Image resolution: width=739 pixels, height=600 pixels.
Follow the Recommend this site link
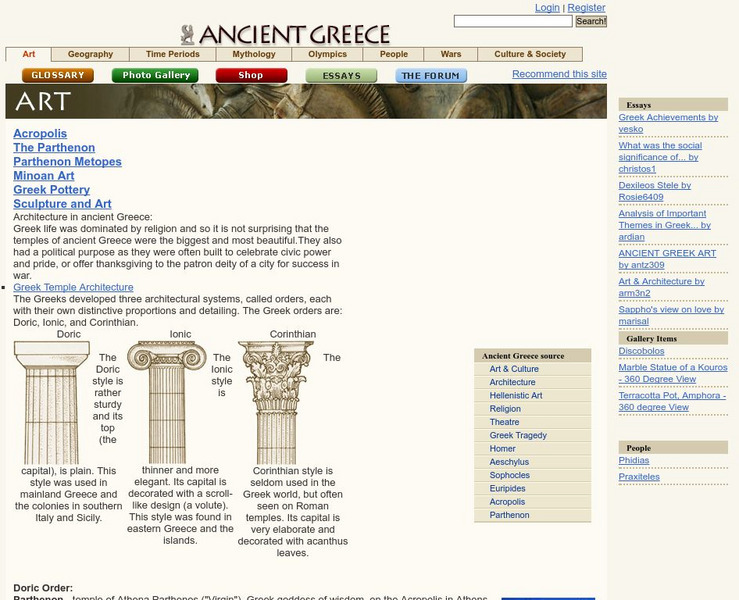pos(559,74)
